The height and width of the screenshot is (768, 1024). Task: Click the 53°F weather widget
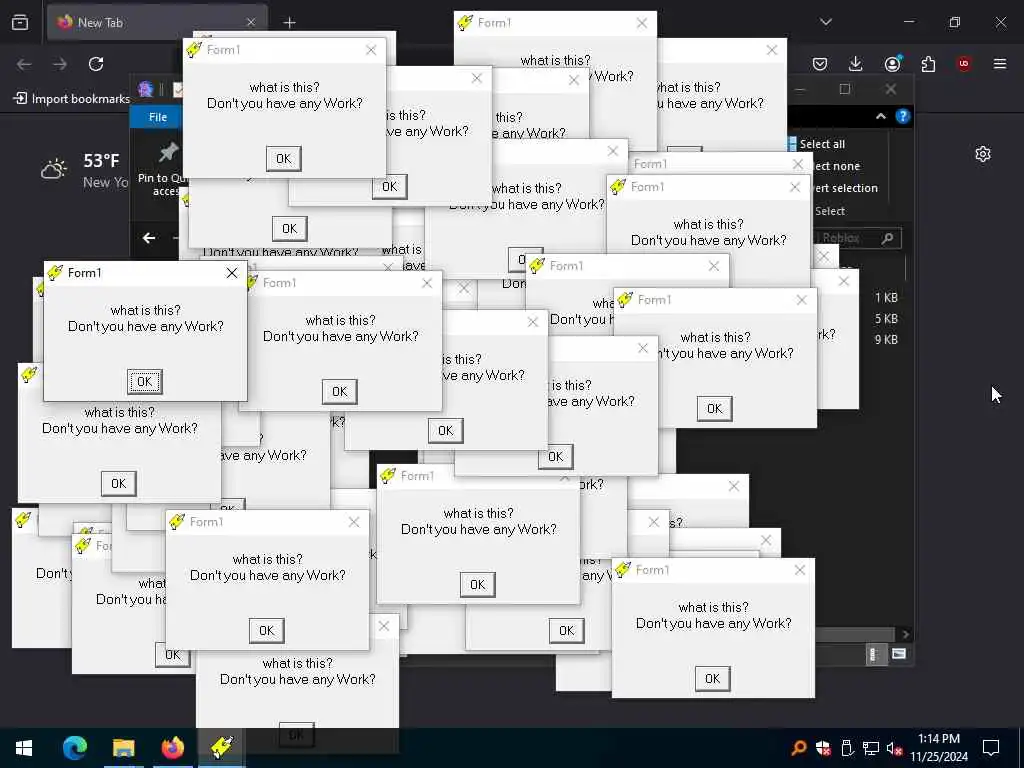83,170
